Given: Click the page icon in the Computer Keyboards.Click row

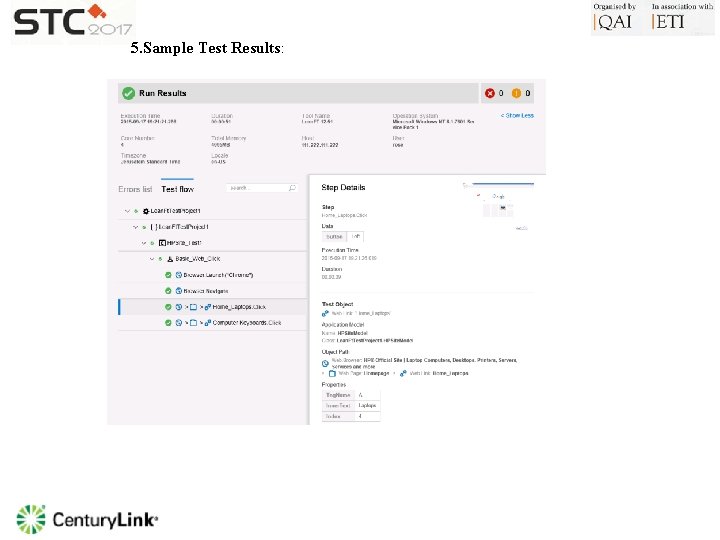Looking at the screenshot, I should pos(193,323).
